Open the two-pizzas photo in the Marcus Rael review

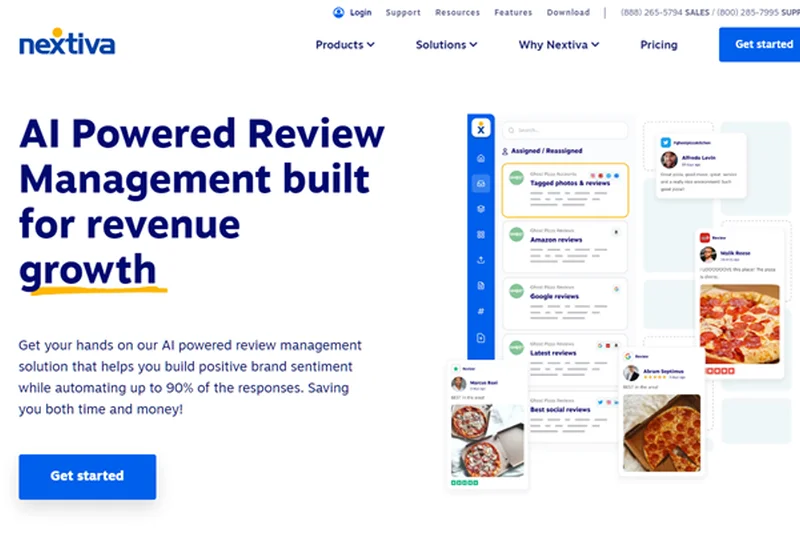[488, 441]
